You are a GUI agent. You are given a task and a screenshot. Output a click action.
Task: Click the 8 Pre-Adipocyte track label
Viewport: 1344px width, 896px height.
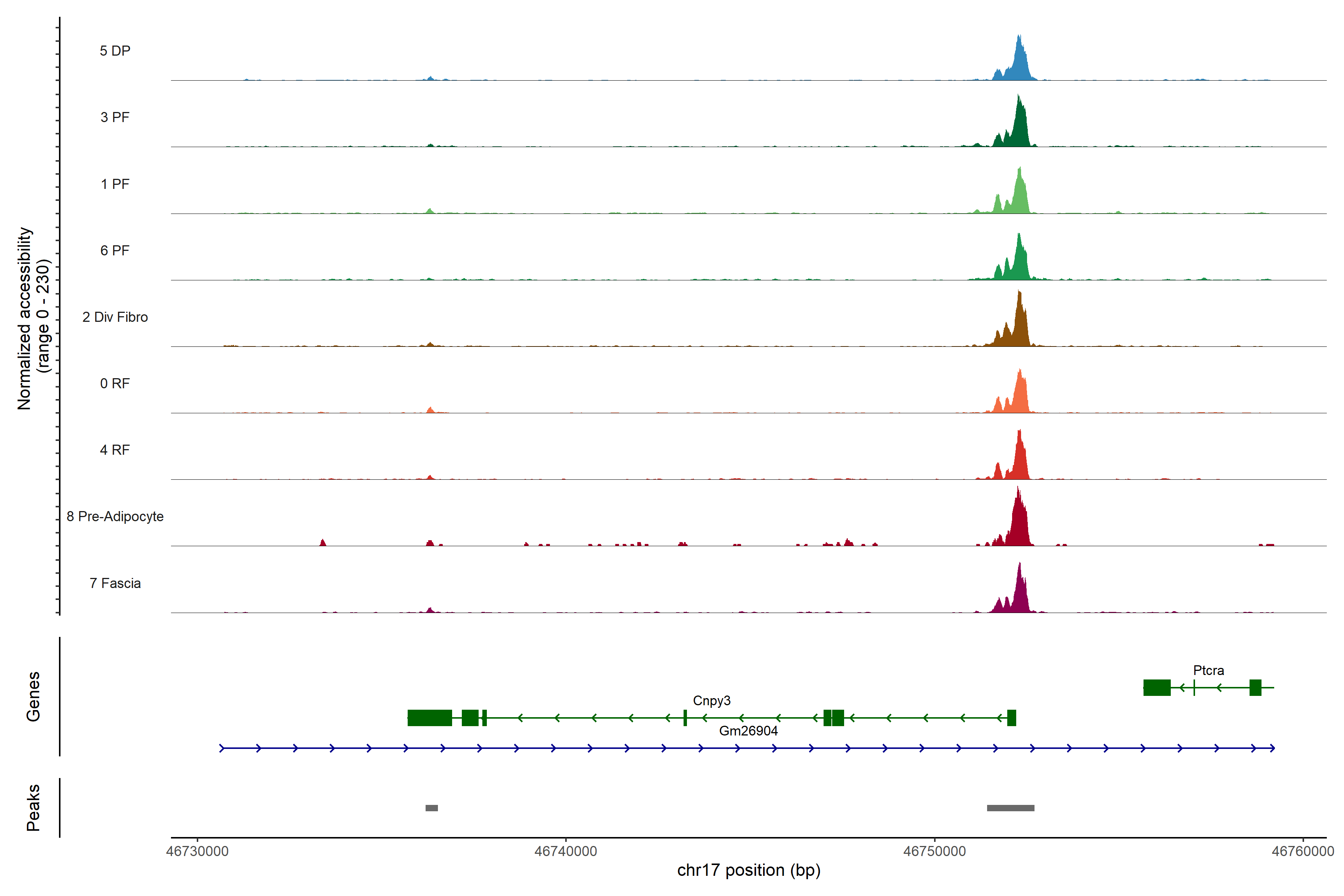[115, 517]
